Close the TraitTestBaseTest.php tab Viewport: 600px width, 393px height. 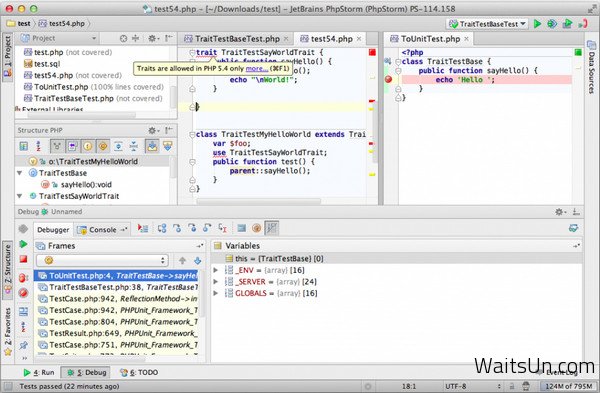[286, 39]
